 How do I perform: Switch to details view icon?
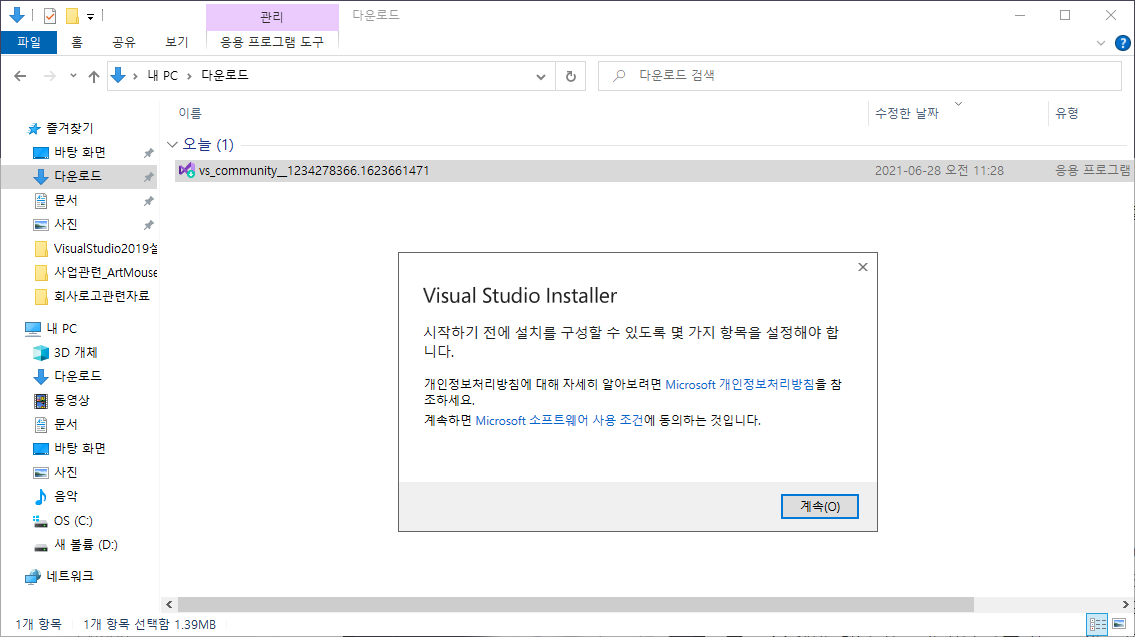tap(1097, 624)
